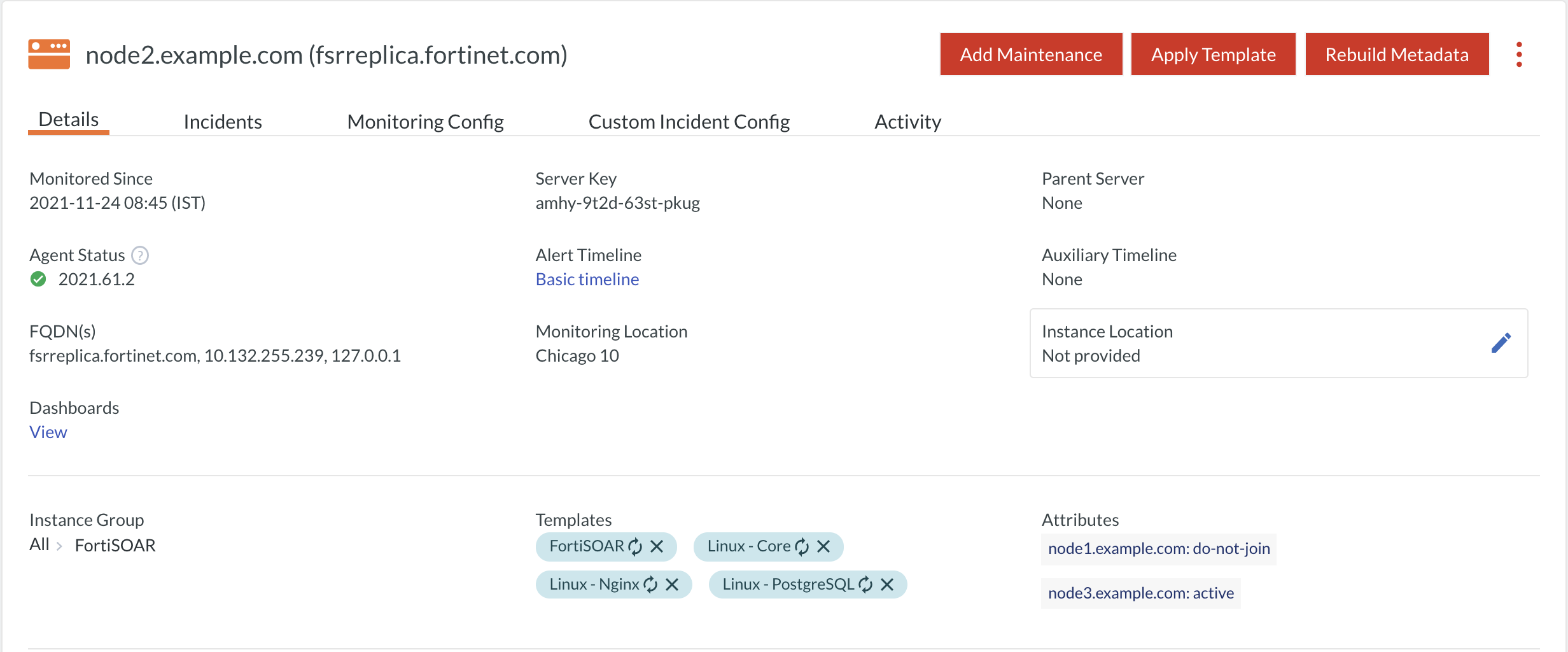Image resolution: width=1568 pixels, height=652 pixels.
Task: Refresh the Linux - Nginx template
Action: coord(650,584)
